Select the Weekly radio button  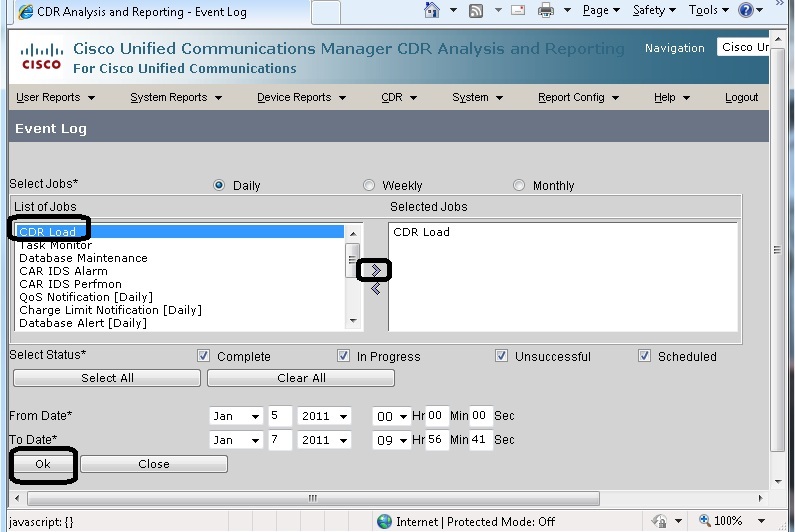coord(369,185)
